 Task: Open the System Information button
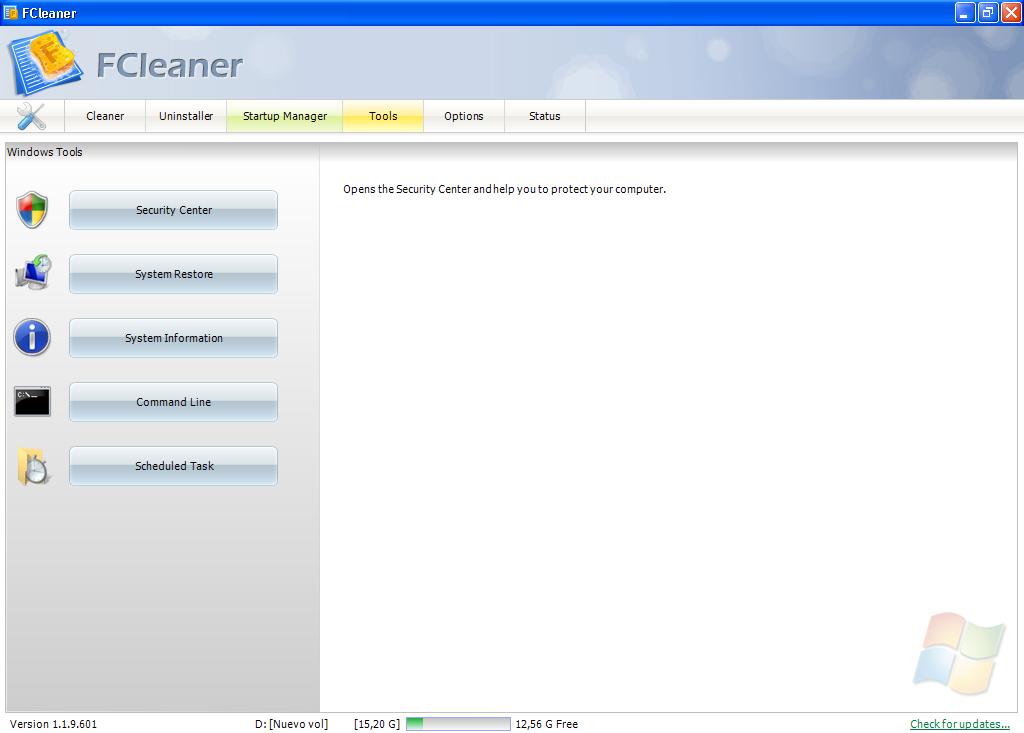pyautogui.click(x=174, y=338)
